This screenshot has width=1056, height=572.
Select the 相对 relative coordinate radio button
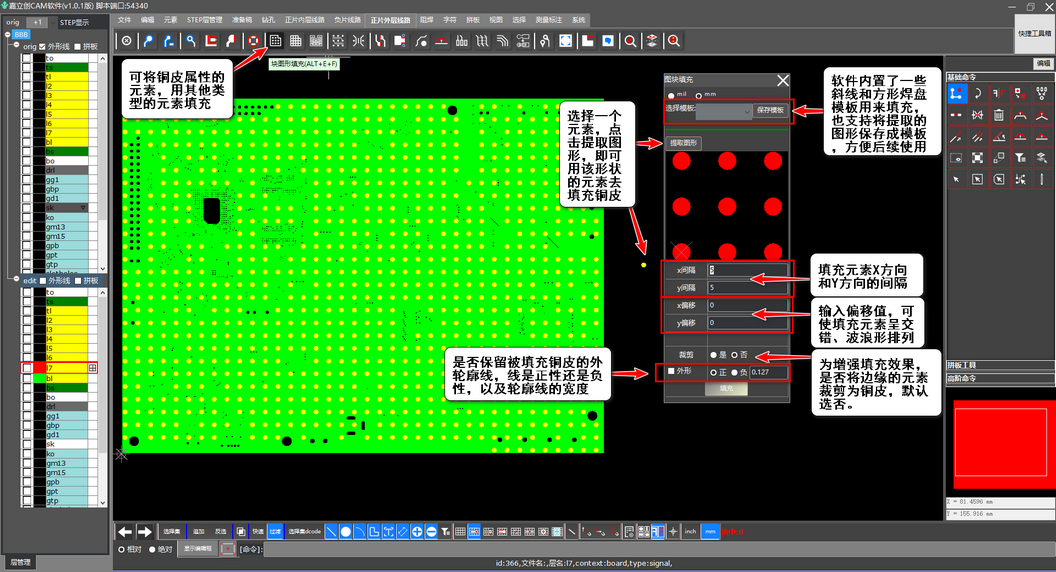121,549
